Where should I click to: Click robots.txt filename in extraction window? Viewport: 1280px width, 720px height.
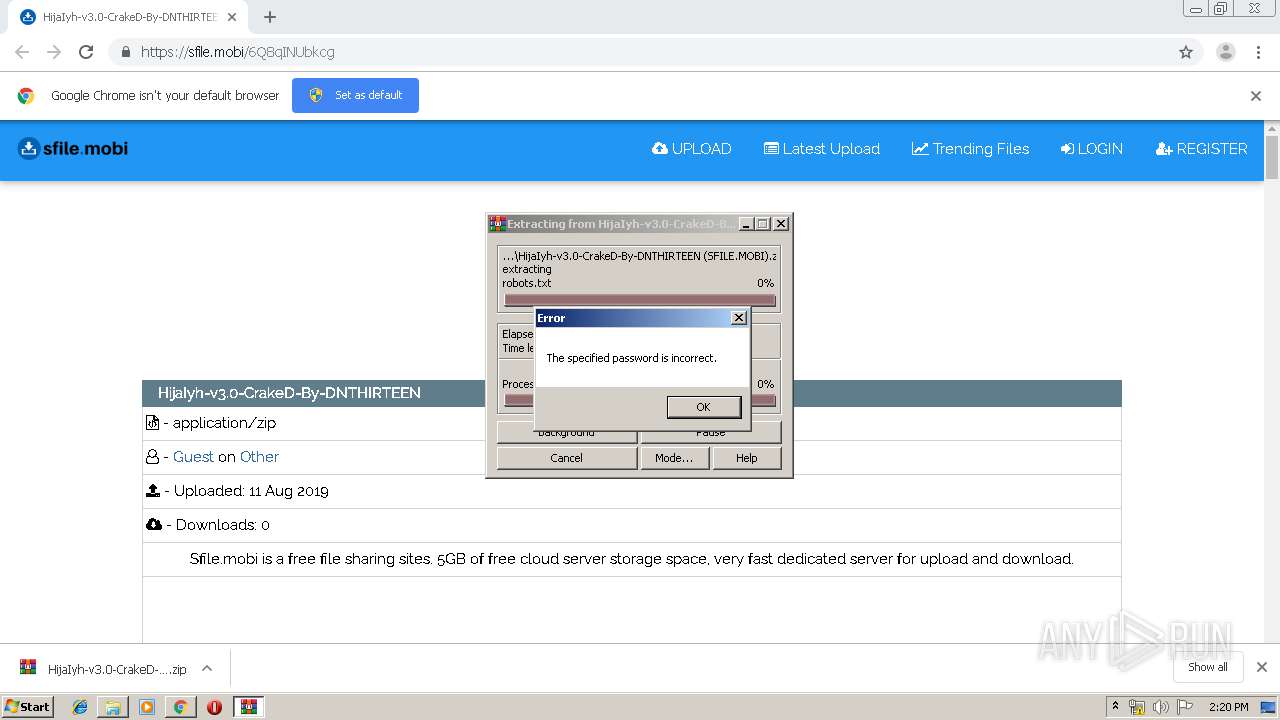[527, 283]
